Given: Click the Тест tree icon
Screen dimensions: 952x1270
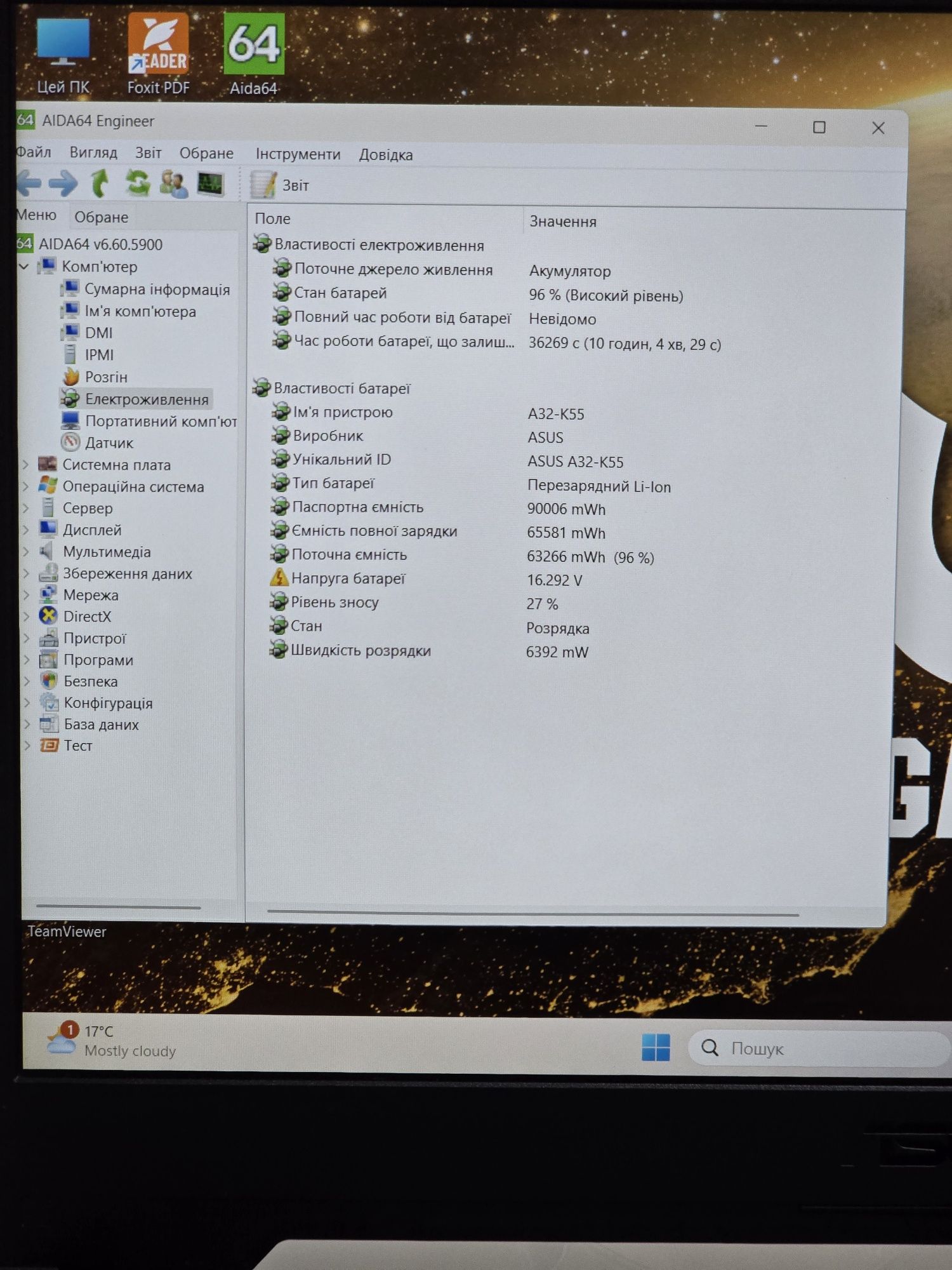Looking at the screenshot, I should coord(49,745).
